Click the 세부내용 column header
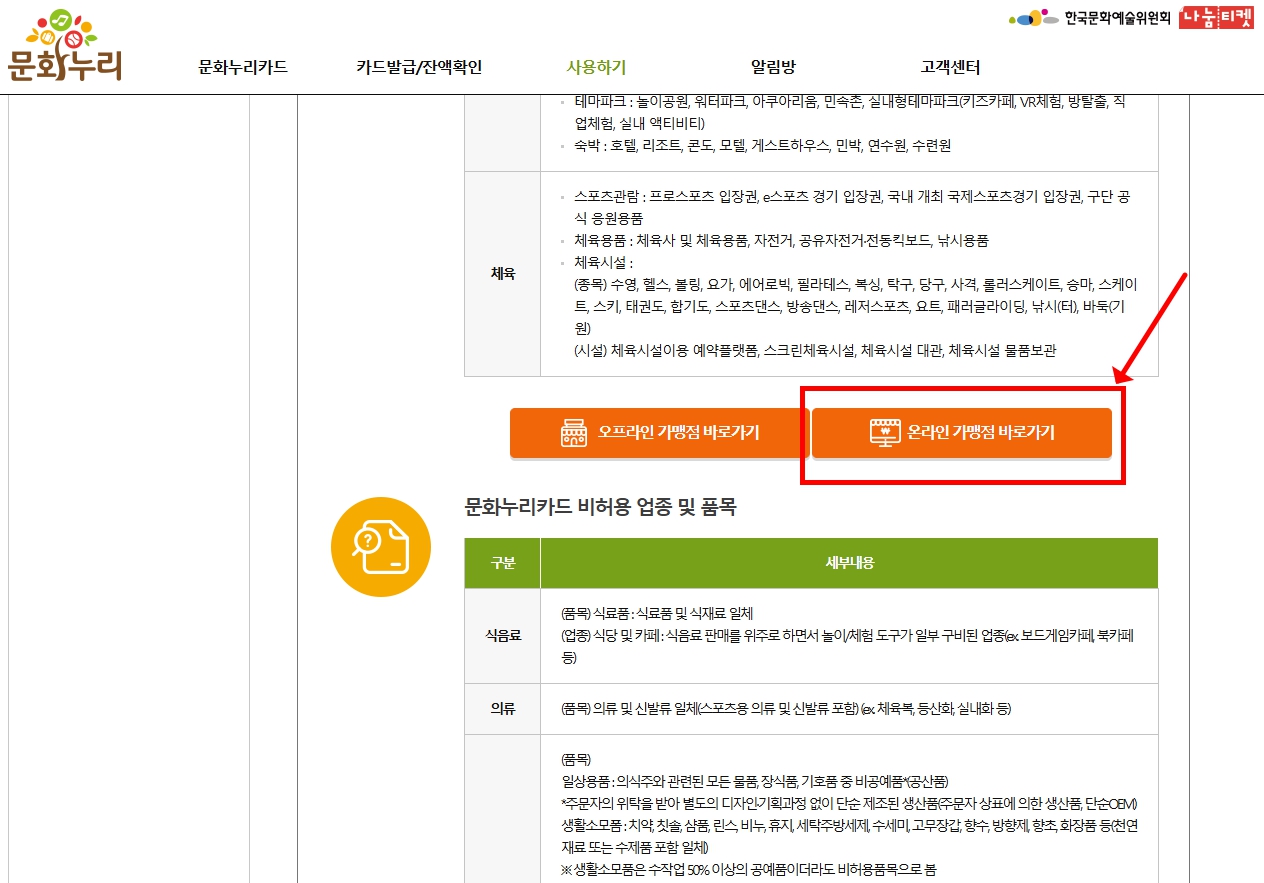Viewport: 1264px width, 883px height. (x=849, y=563)
